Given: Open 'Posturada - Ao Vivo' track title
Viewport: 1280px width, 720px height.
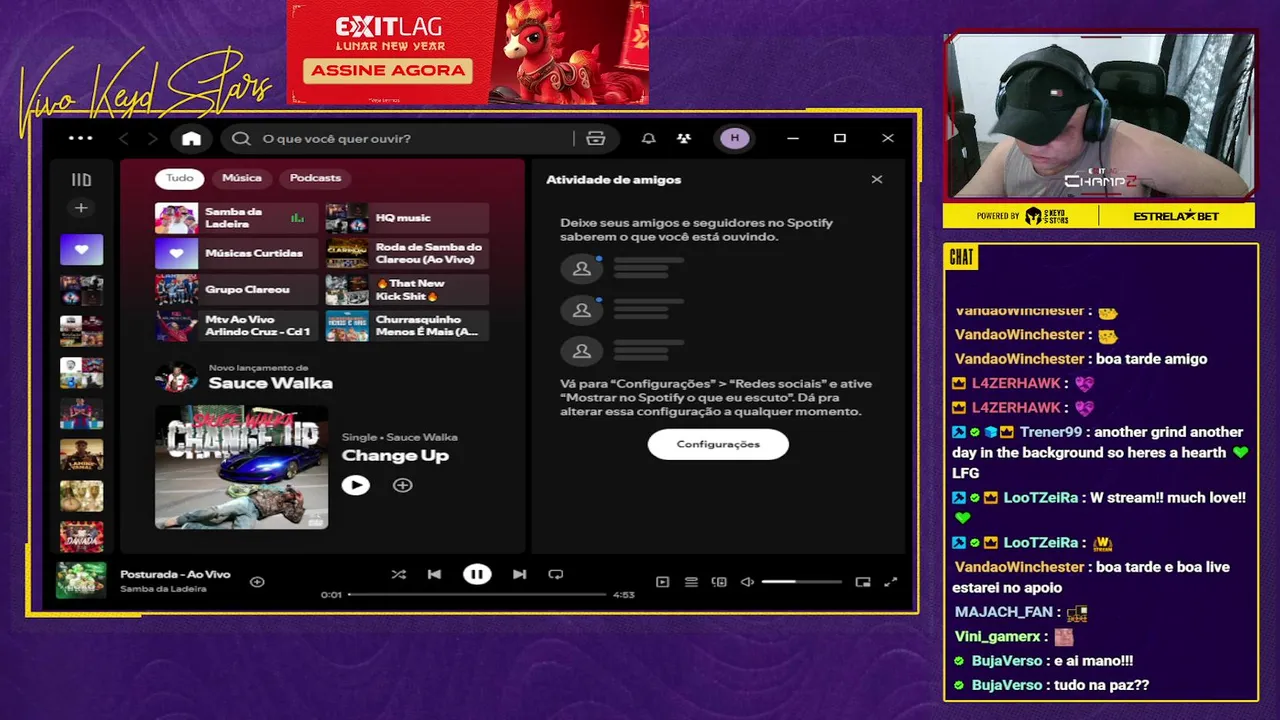Looking at the screenshot, I should [x=175, y=574].
